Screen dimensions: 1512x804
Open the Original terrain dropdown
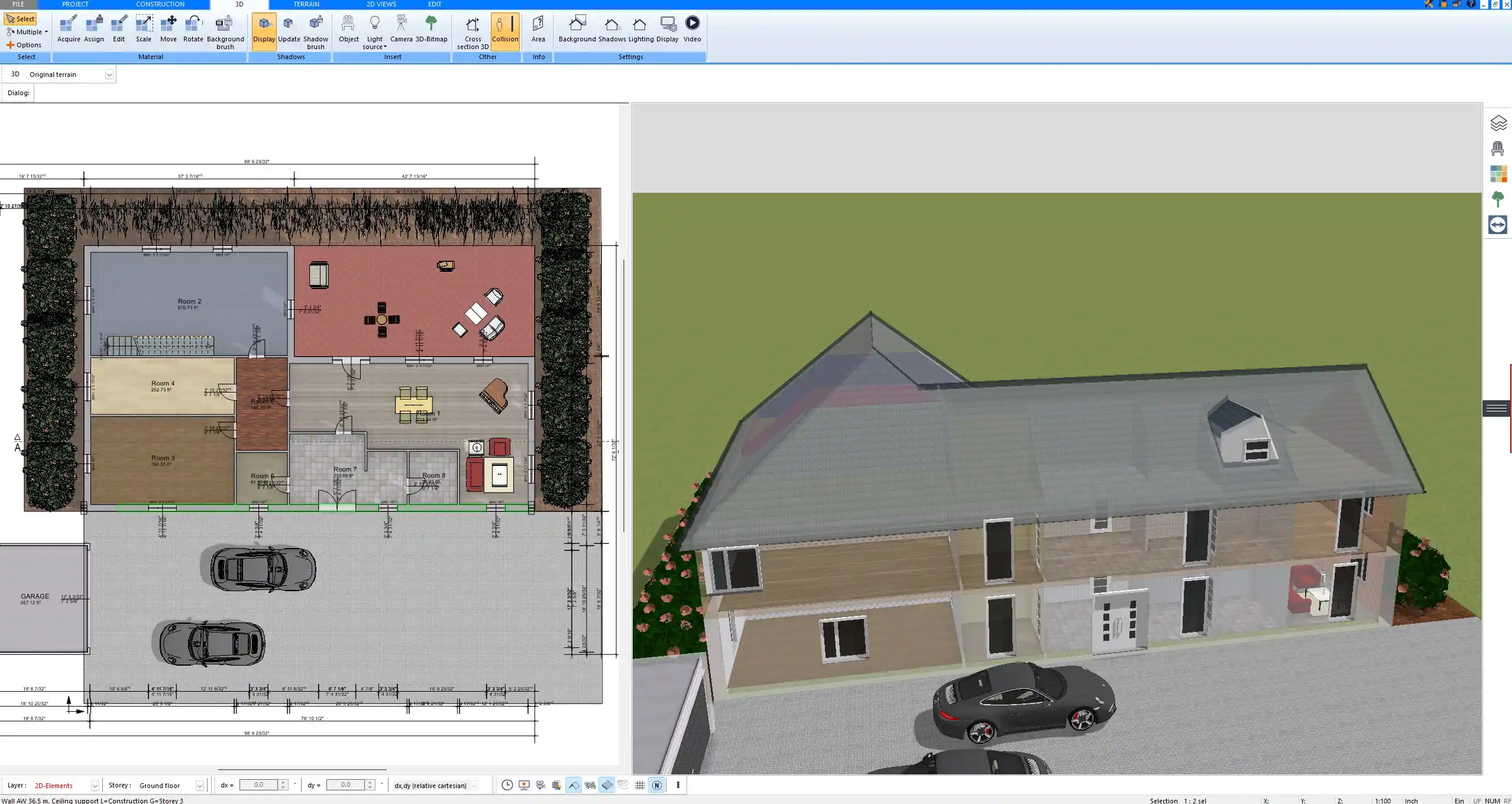pyautogui.click(x=110, y=74)
